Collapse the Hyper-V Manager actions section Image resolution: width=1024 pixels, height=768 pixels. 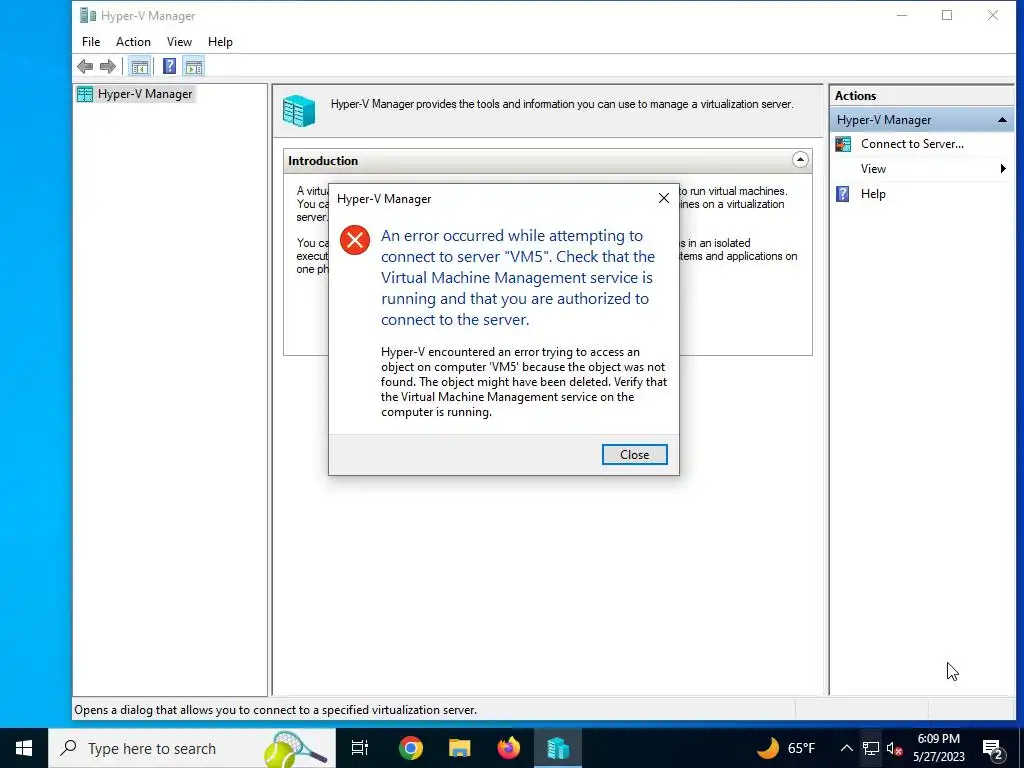(1002, 120)
